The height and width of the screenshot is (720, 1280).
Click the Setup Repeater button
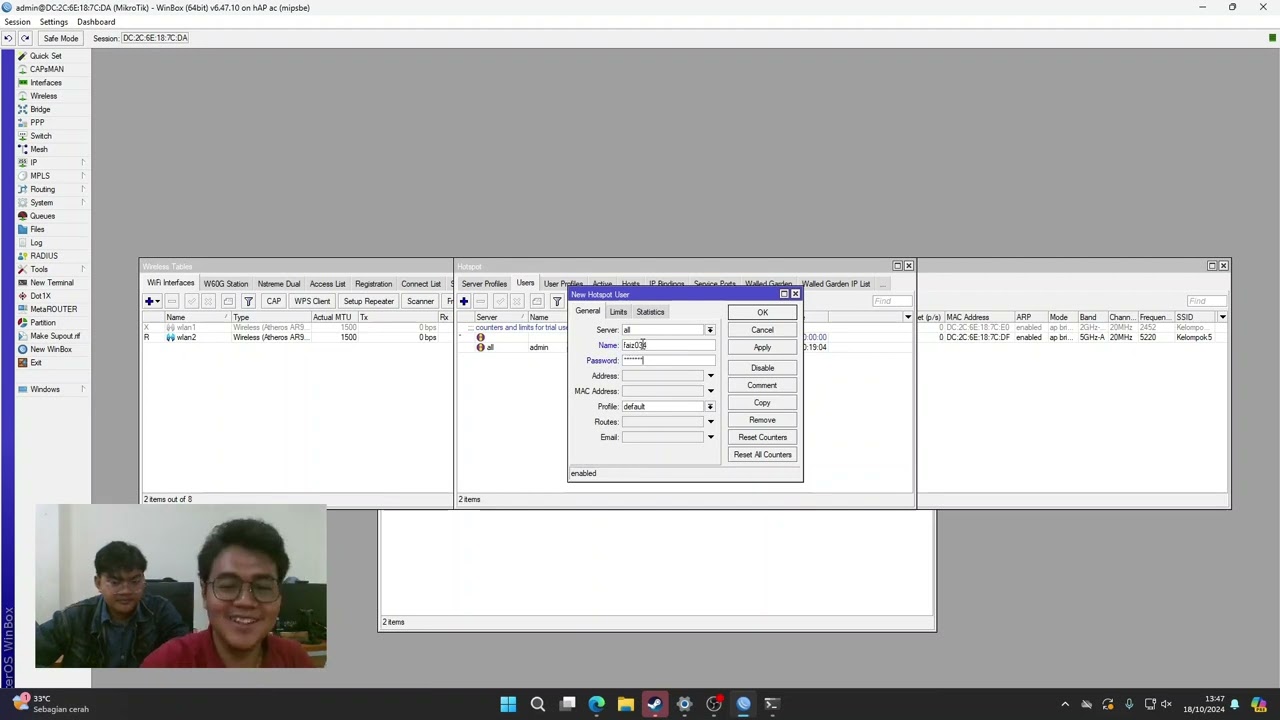[369, 301]
